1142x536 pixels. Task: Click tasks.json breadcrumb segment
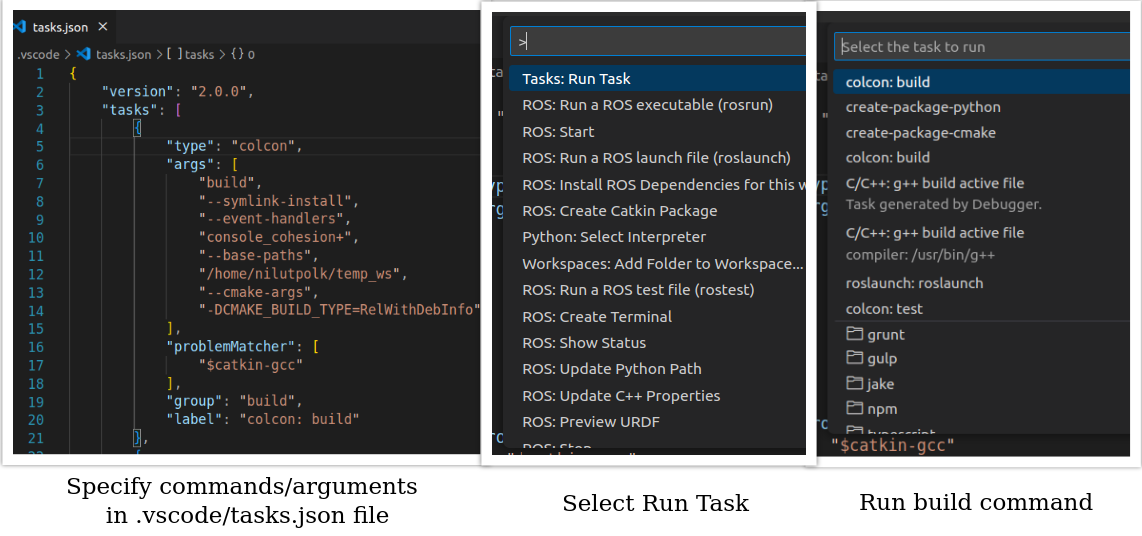123,54
